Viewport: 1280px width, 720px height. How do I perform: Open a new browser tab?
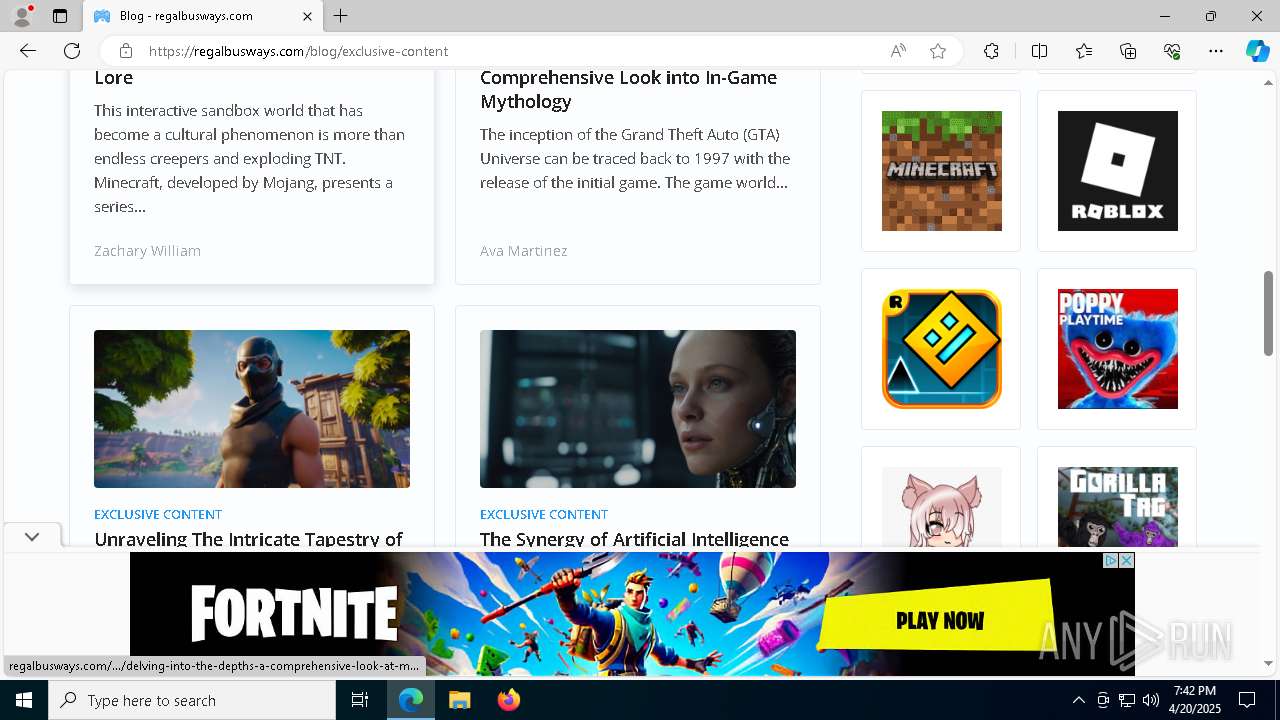pos(341,16)
